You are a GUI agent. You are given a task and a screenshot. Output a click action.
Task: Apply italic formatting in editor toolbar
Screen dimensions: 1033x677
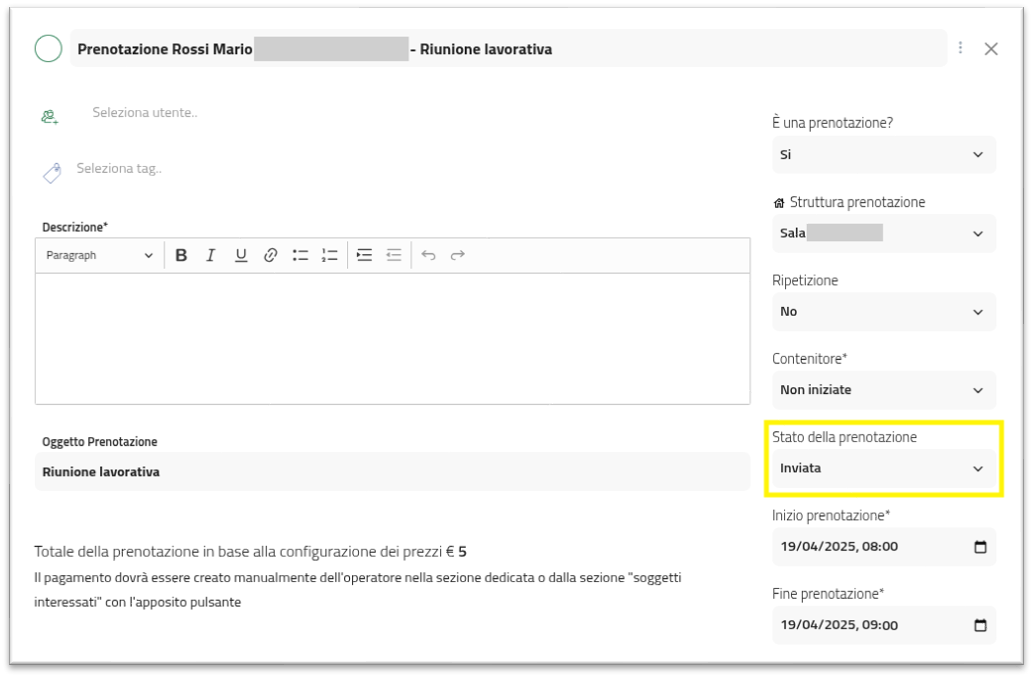211,255
